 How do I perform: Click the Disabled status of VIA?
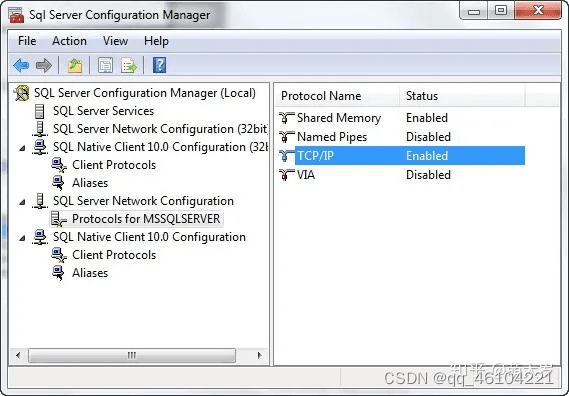(x=428, y=175)
